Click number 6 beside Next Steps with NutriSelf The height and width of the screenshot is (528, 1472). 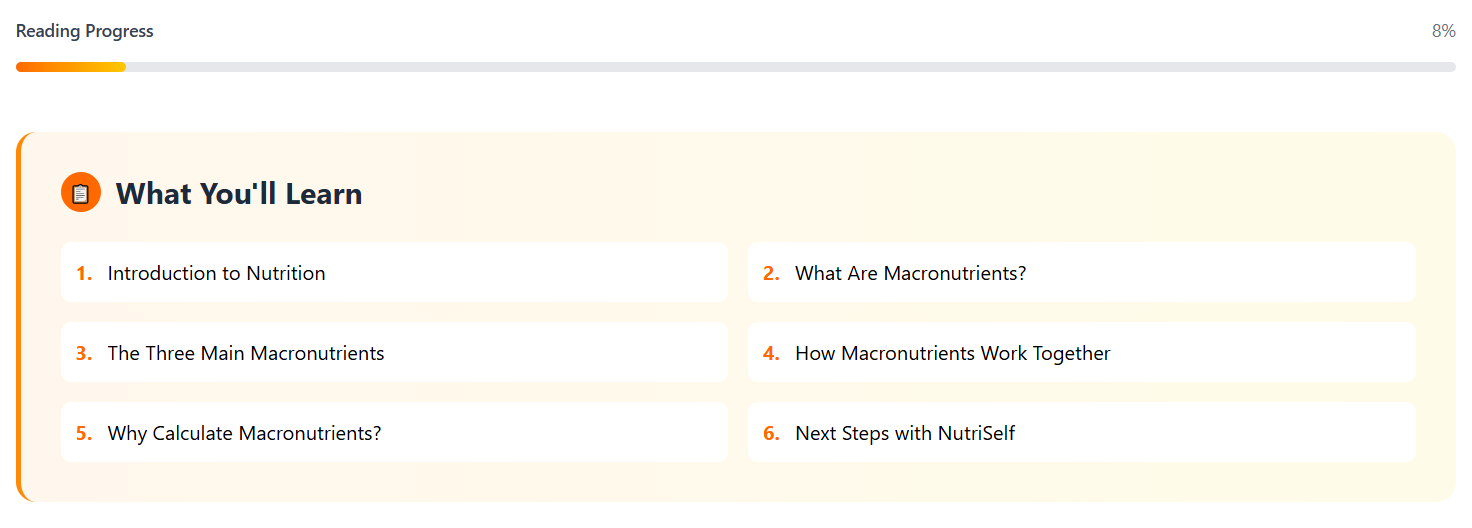[771, 433]
